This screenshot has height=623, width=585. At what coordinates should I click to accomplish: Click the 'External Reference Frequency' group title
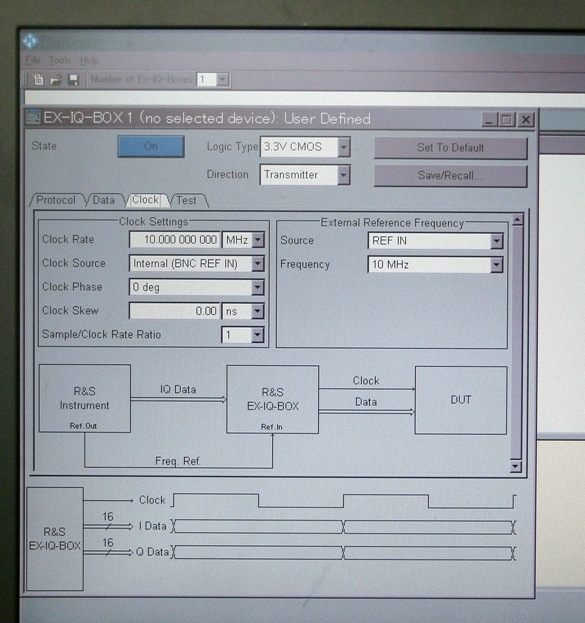coord(392,223)
